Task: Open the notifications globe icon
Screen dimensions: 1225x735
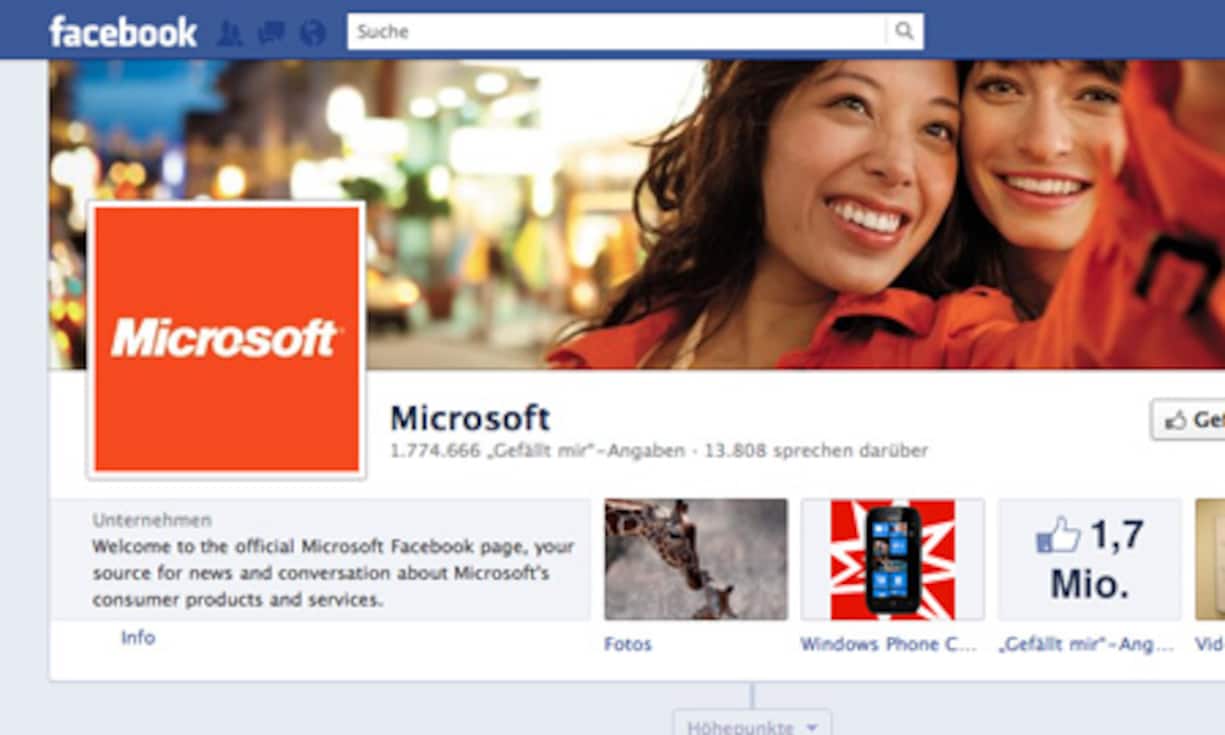Action: click(313, 34)
